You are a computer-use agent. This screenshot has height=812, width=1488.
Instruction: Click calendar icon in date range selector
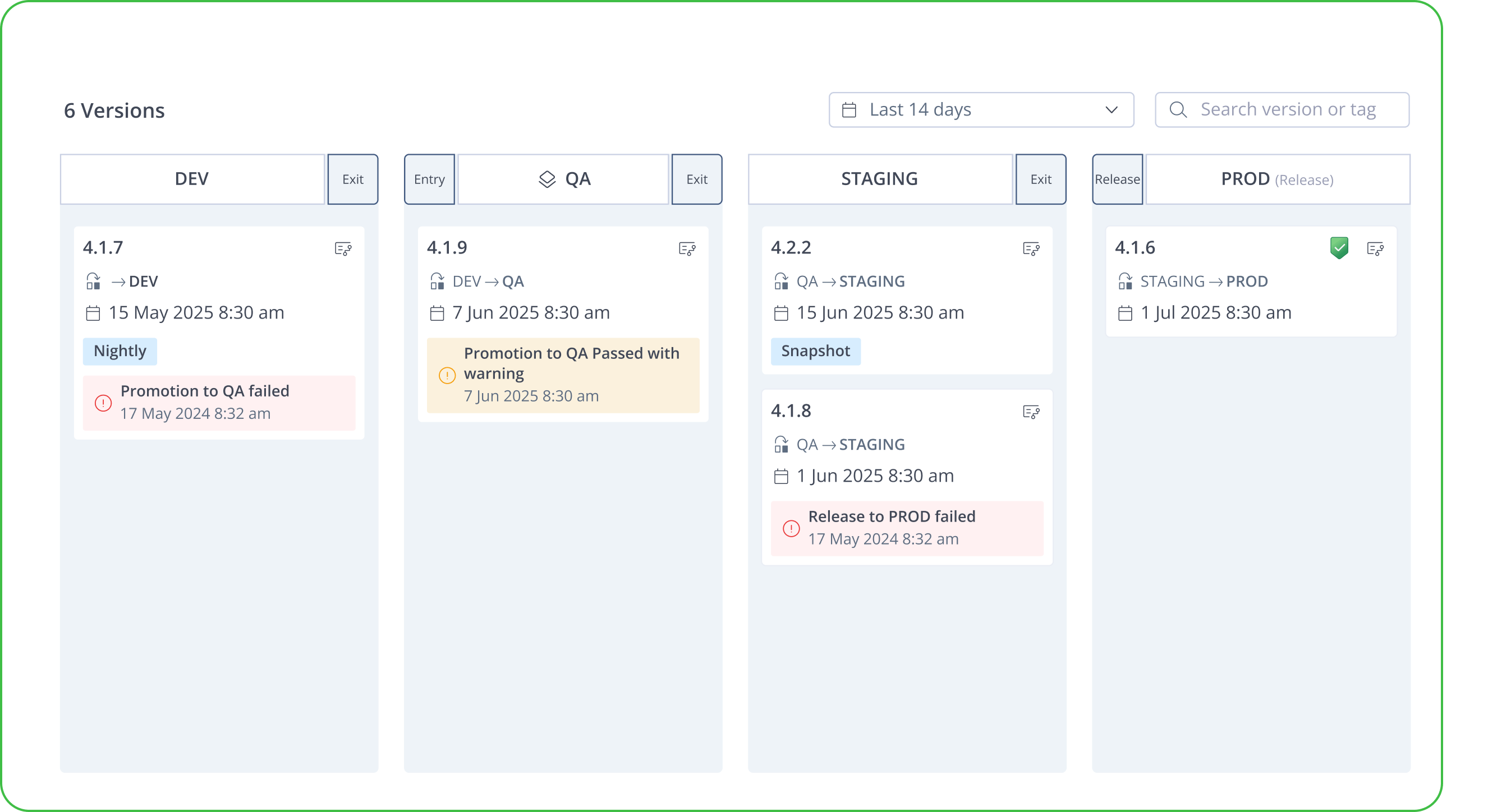tap(849, 110)
